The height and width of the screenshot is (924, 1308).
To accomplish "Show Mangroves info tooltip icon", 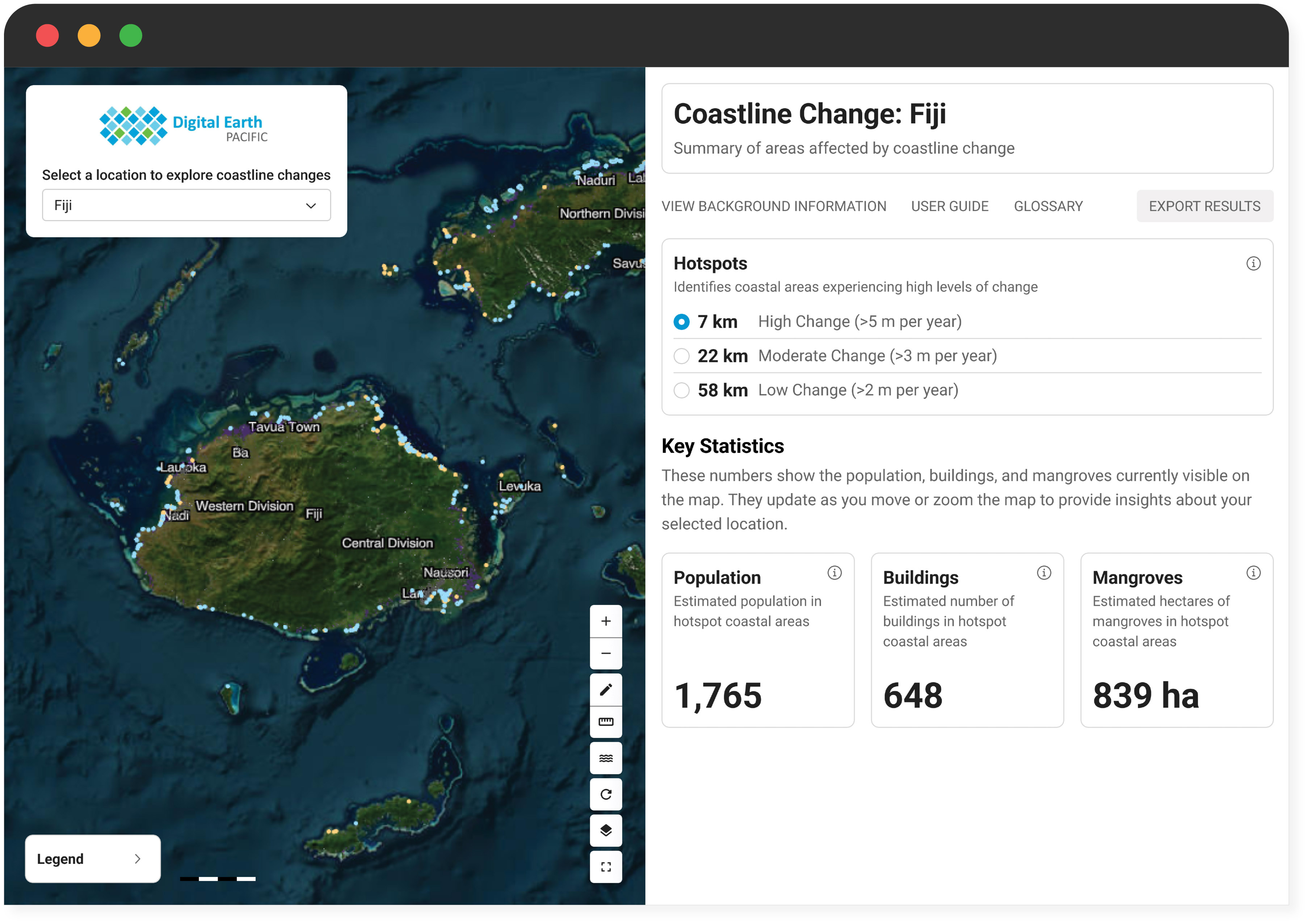I will [x=1253, y=572].
